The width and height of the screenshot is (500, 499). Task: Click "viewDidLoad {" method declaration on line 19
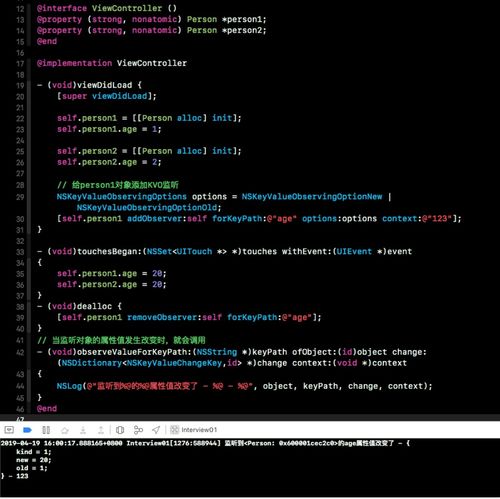[x=109, y=85]
